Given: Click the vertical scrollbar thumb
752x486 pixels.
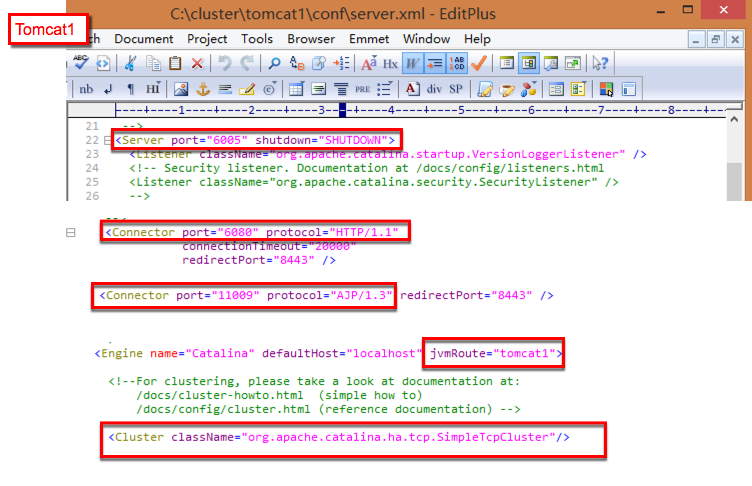Looking at the screenshot, I should [x=734, y=181].
